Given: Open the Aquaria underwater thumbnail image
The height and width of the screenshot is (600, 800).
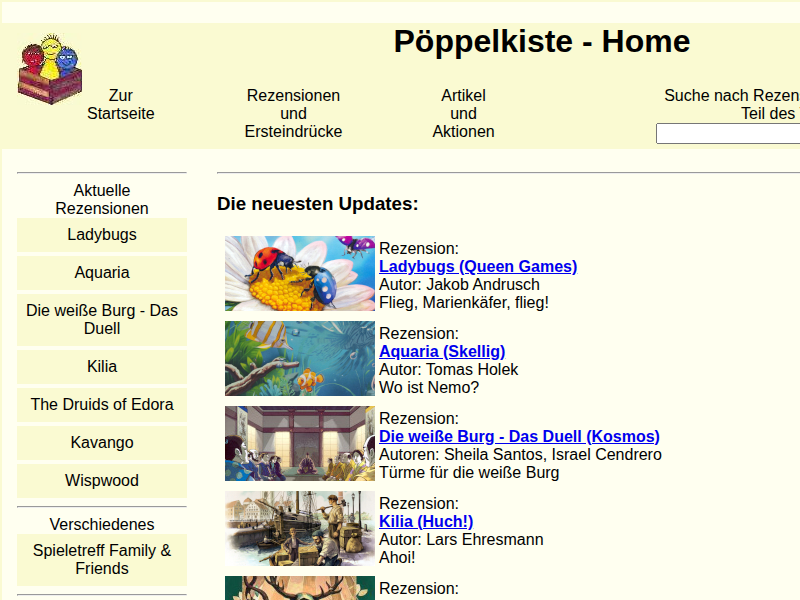Looking at the screenshot, I should pyautogui.click(x=299, y=359).
